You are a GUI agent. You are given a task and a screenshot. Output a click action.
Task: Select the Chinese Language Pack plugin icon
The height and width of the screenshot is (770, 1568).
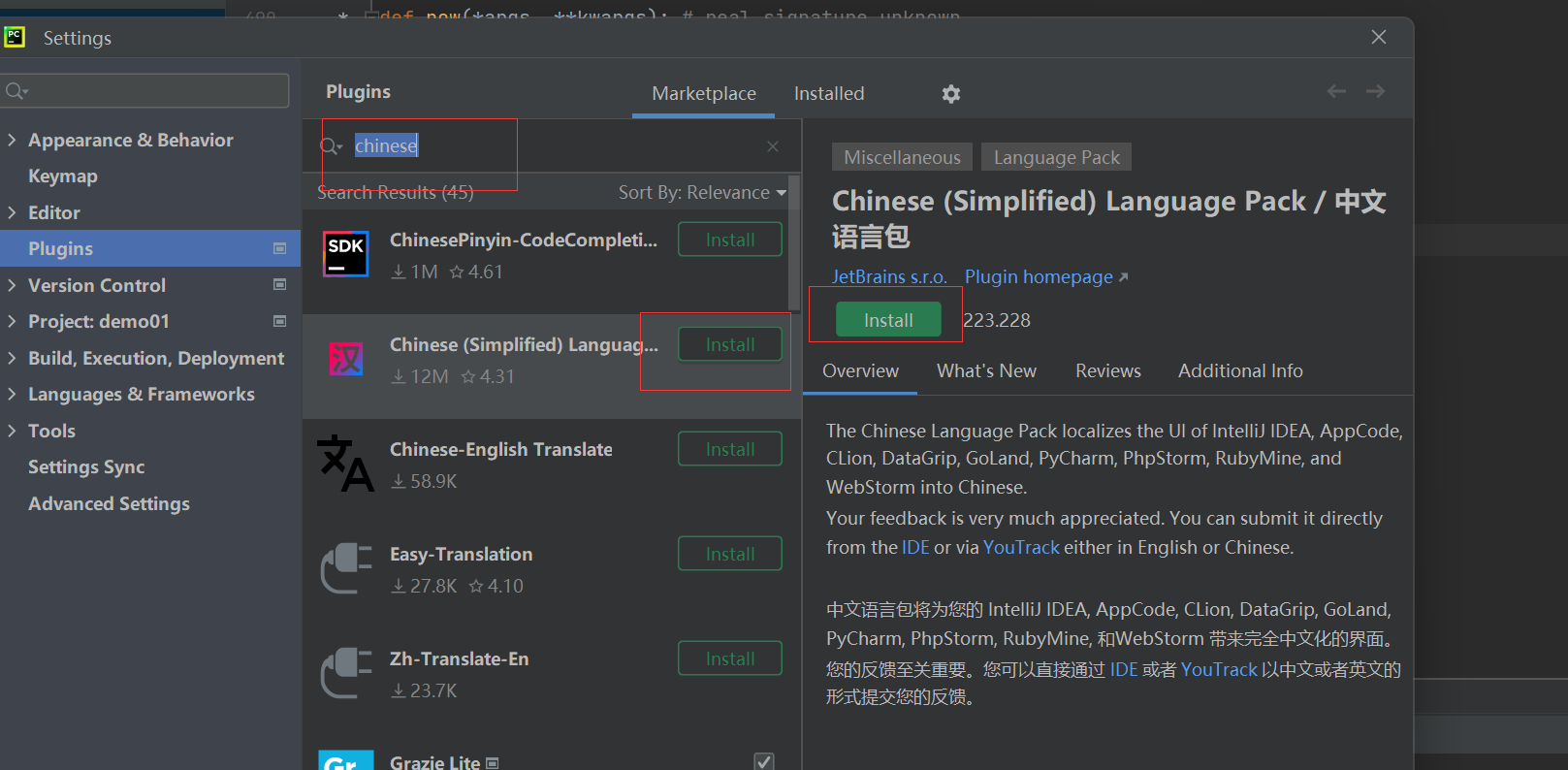346,359
